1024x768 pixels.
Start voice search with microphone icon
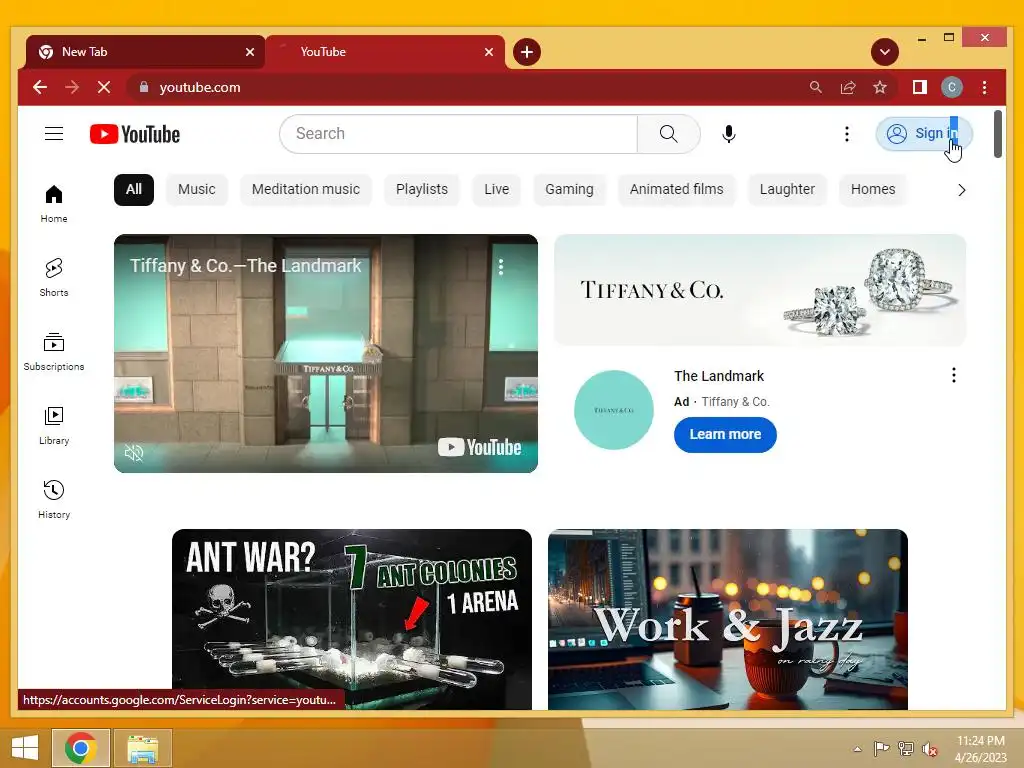[x=729, y=134]
